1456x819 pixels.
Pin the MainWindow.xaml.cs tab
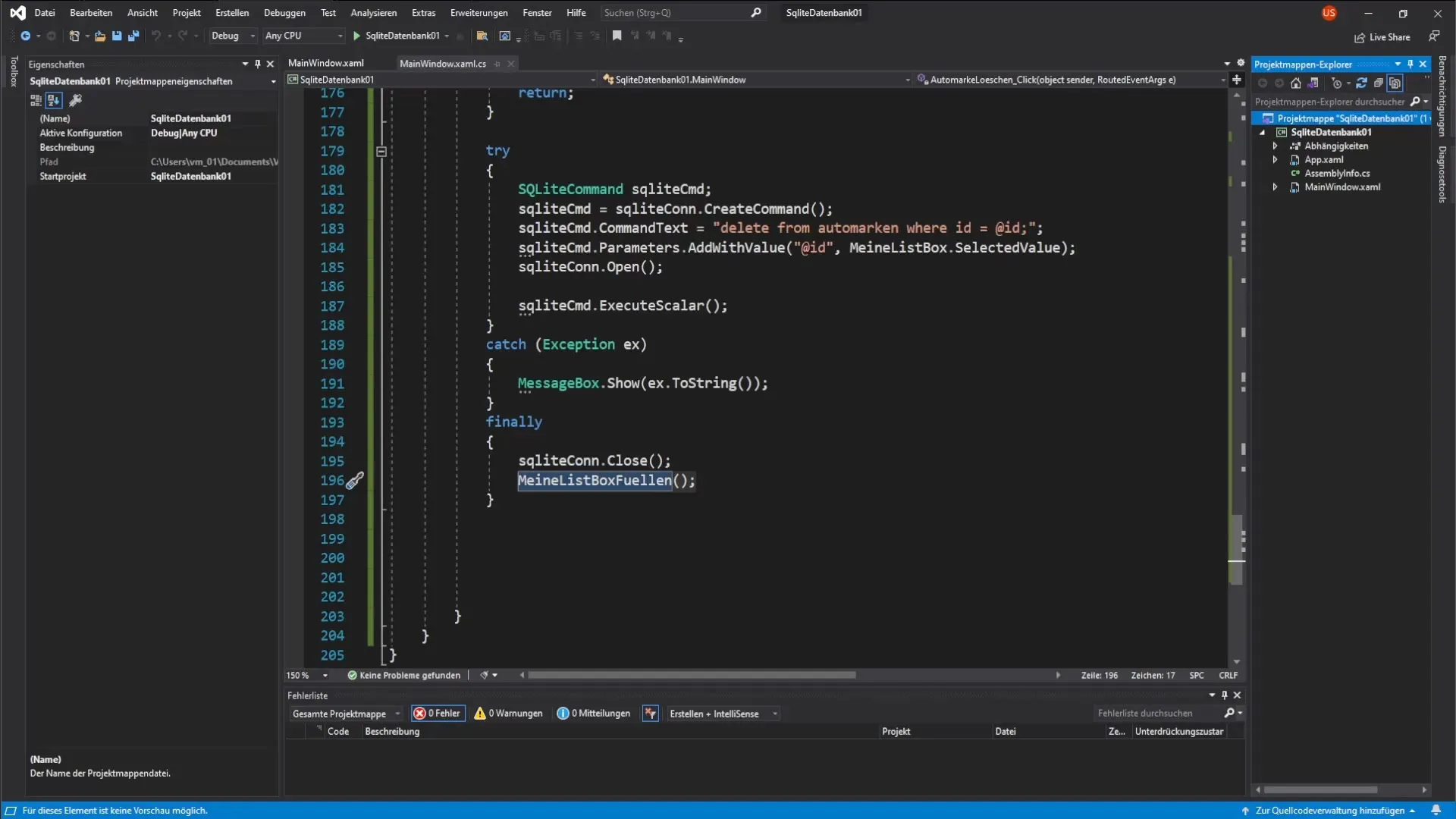(497, 64)
